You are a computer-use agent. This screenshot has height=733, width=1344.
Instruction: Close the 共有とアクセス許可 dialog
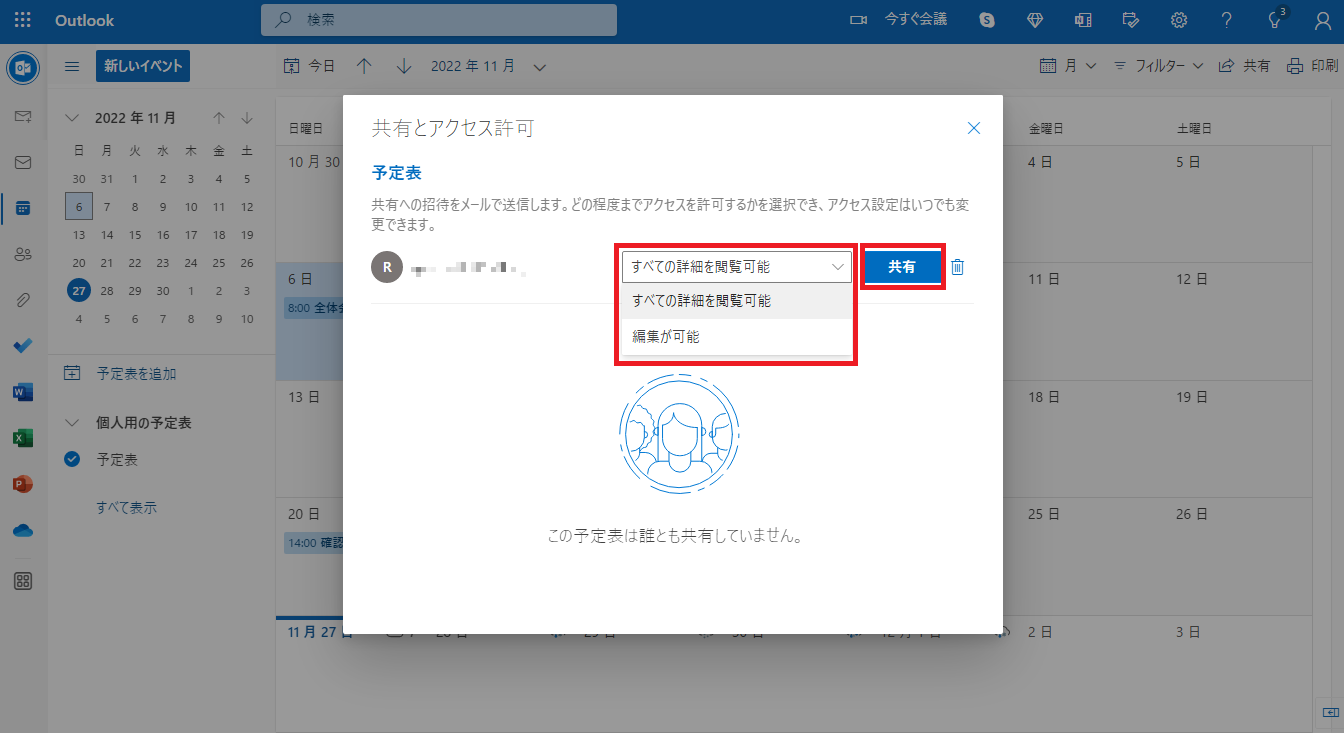(974, 128)
